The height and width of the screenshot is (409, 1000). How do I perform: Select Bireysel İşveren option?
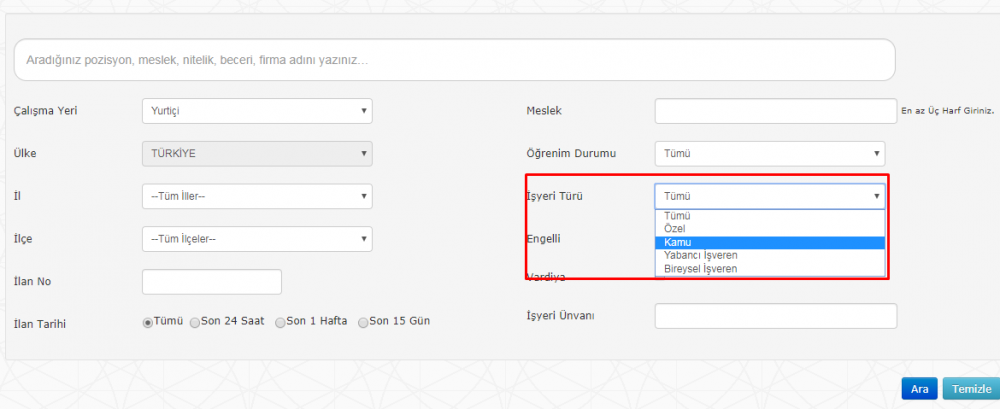pyautogui.click(x=769, y=268)
